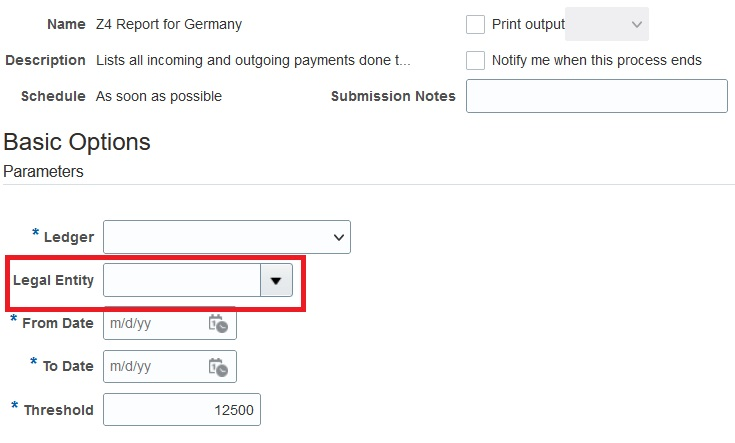Enable the Print output checkbox
The height and width of the screenshot is (443, 735).
pos(476,24)
